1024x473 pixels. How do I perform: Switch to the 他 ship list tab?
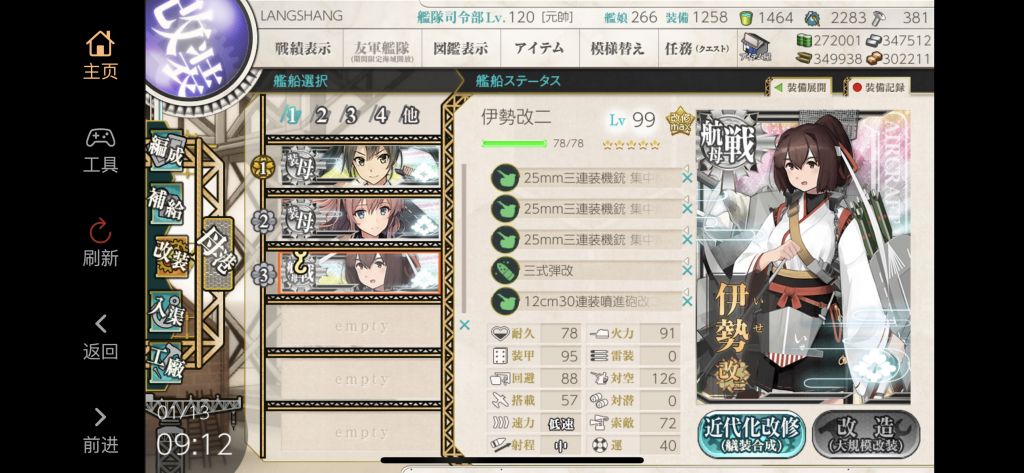[x=409, y=116]
